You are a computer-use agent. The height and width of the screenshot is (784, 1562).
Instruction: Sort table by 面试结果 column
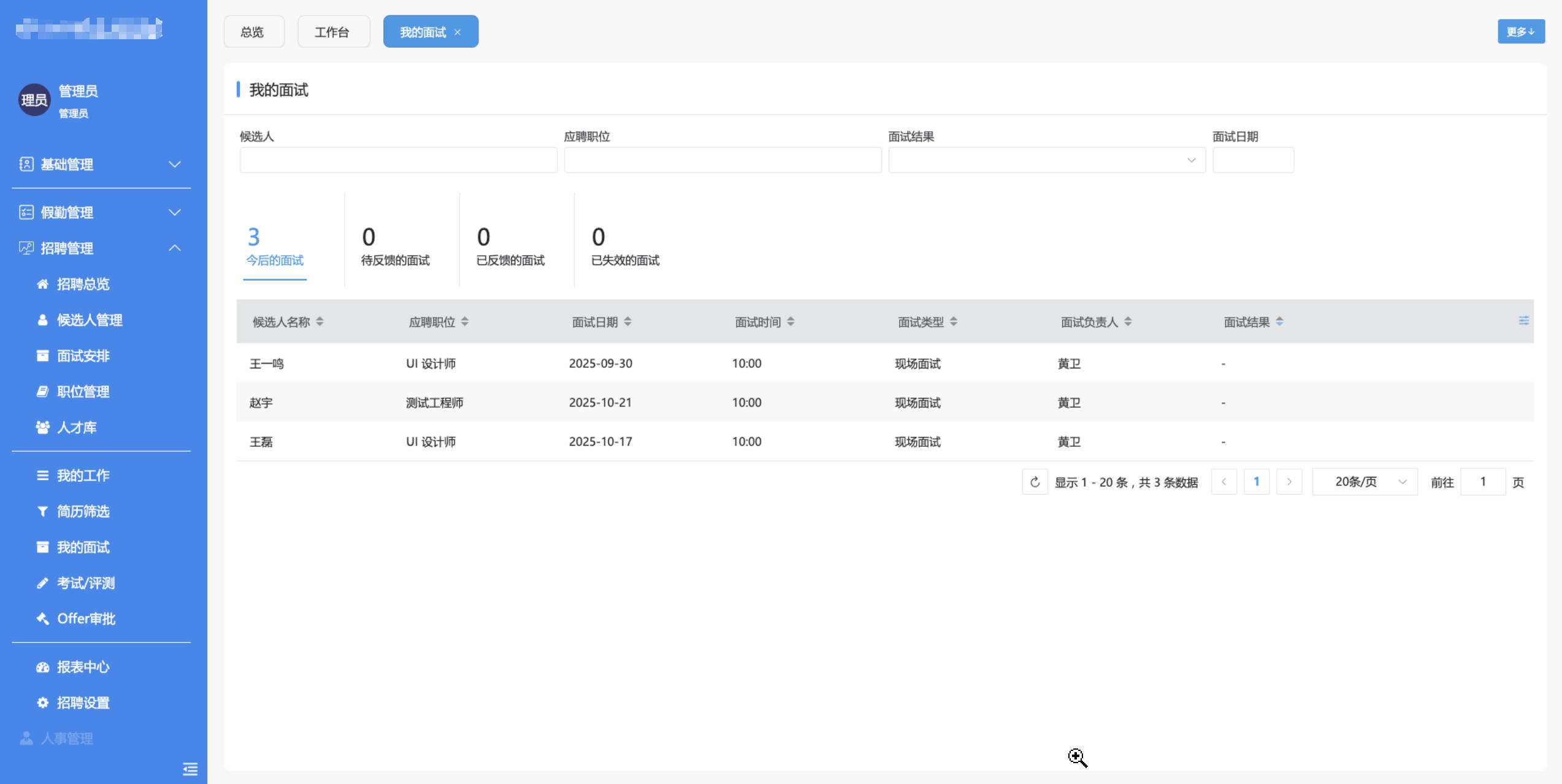point(1279,322)
